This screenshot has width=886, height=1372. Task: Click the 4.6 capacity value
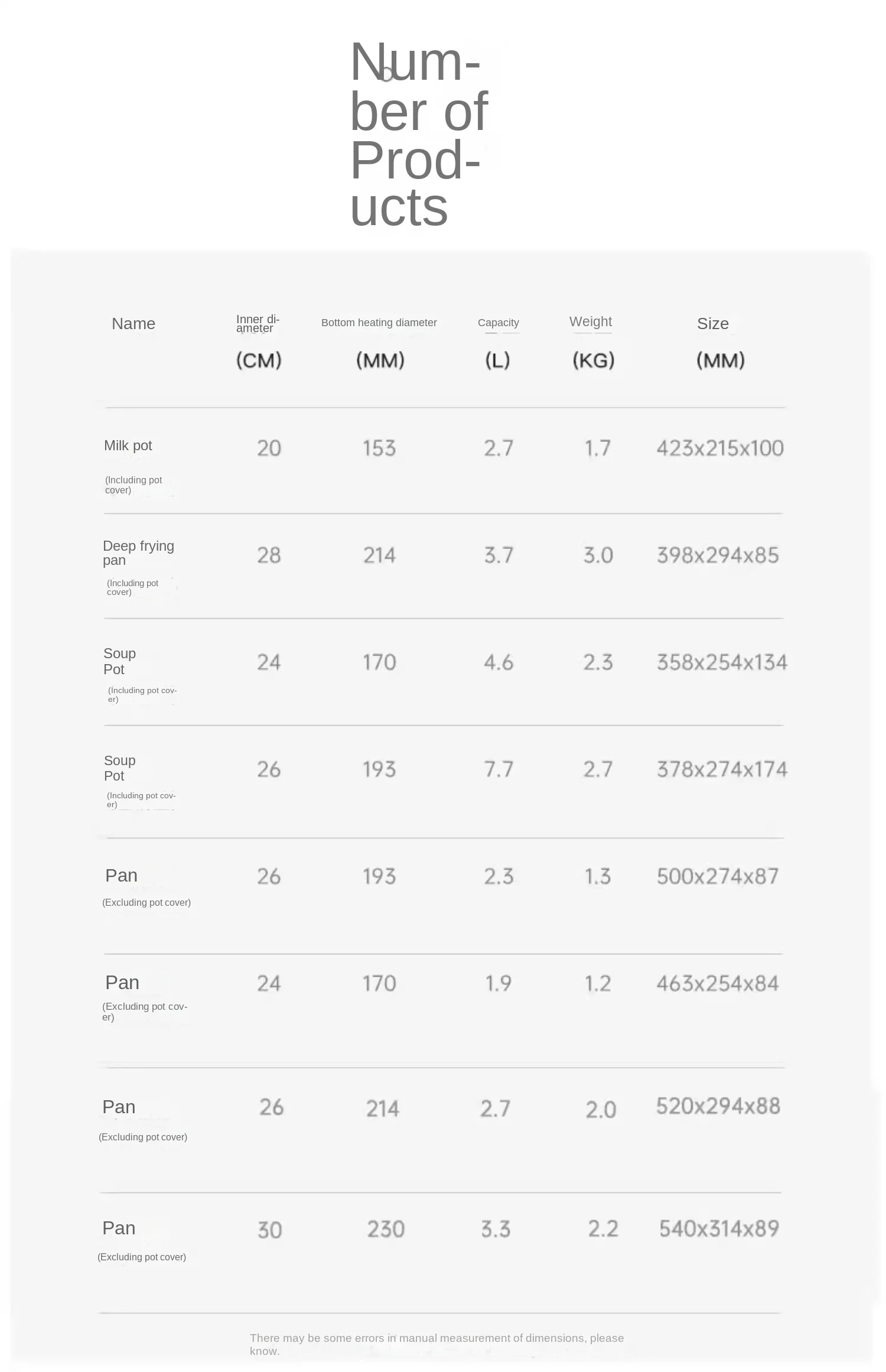pyautogui.click(x=499, y=662)
